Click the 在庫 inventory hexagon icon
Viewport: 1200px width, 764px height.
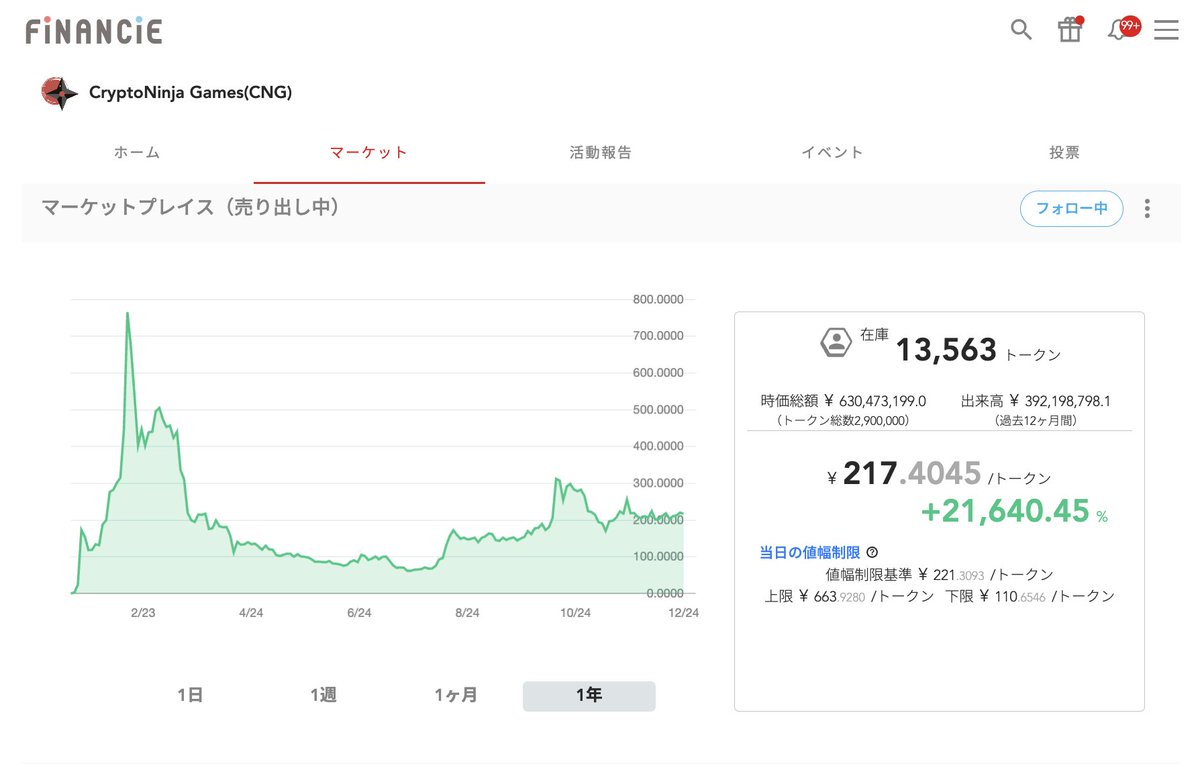point(836,342)
